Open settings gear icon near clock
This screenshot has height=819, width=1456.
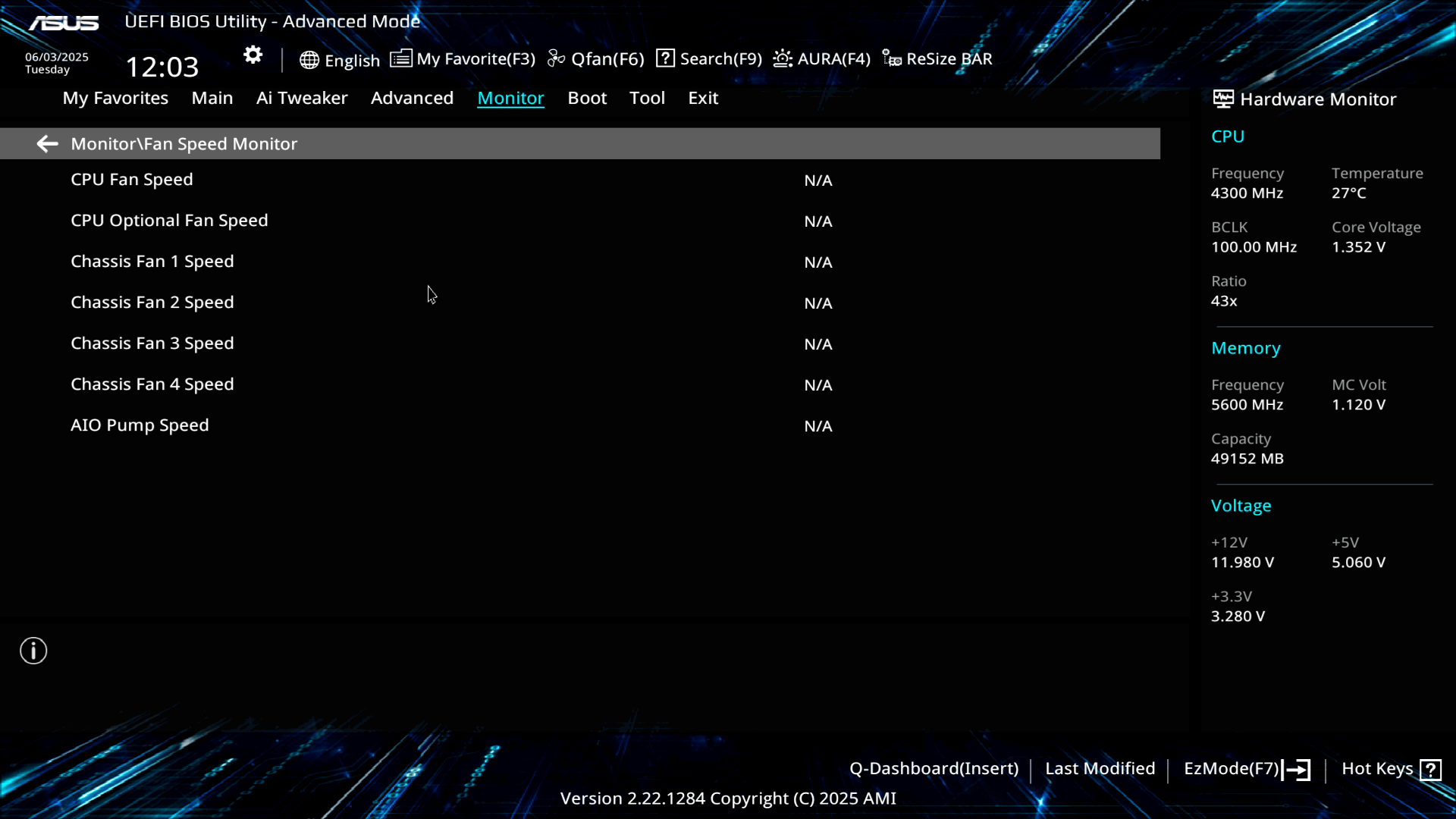point(253,55)
